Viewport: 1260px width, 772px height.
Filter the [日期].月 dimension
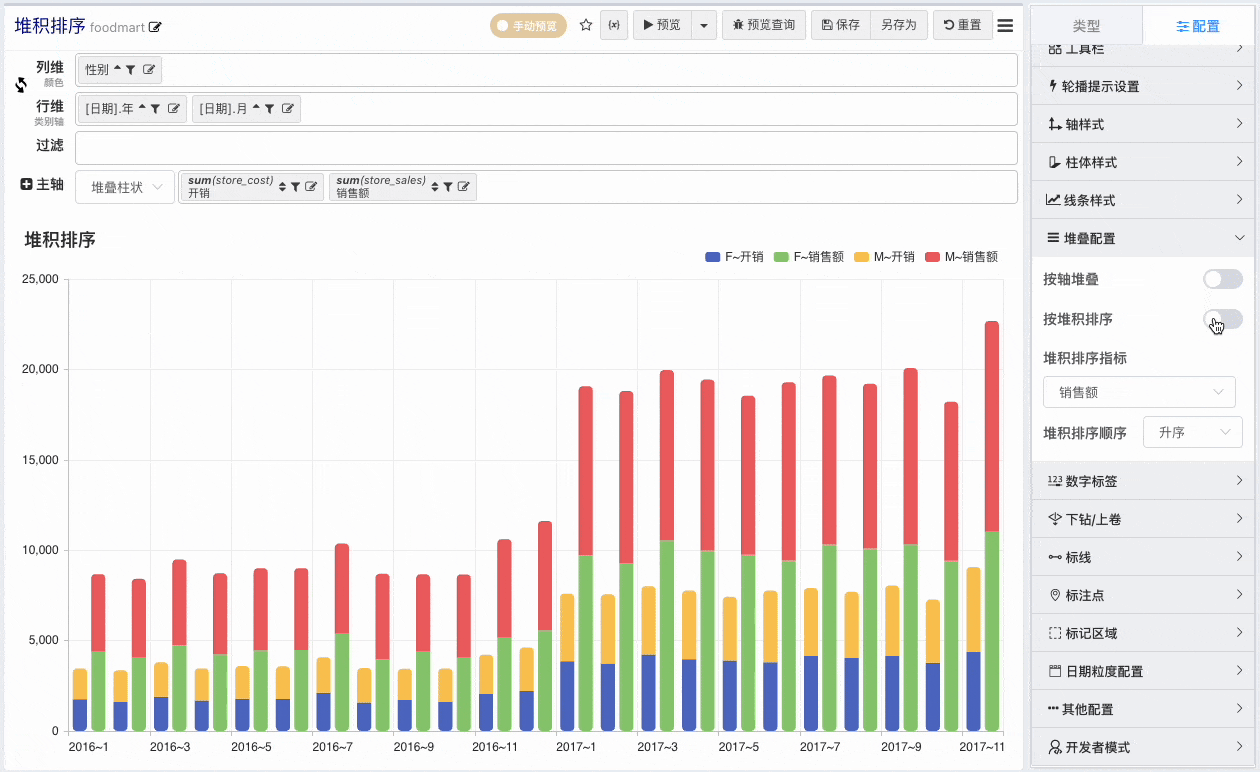[270, 109]
